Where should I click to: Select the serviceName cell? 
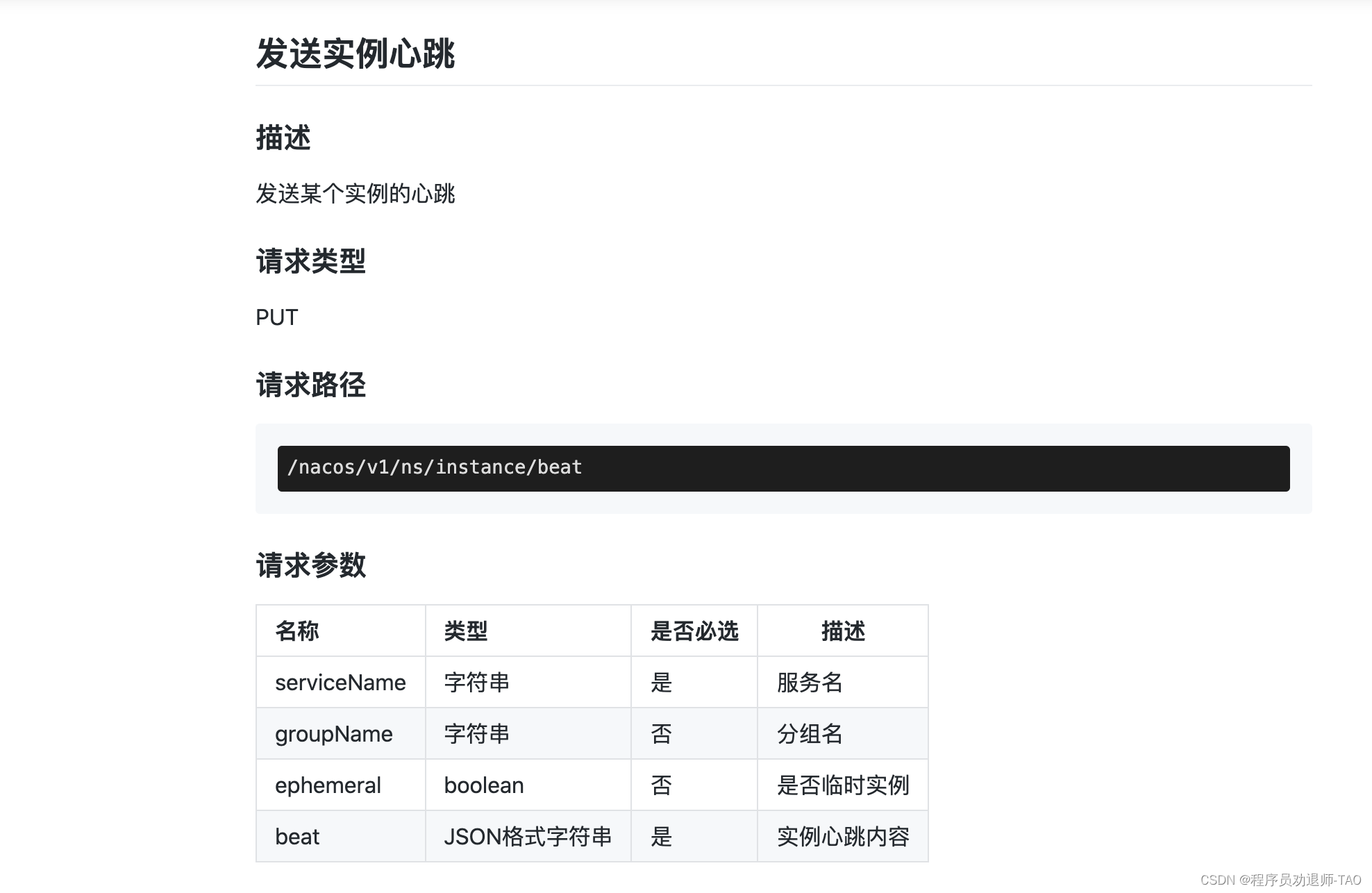point(341,682)
